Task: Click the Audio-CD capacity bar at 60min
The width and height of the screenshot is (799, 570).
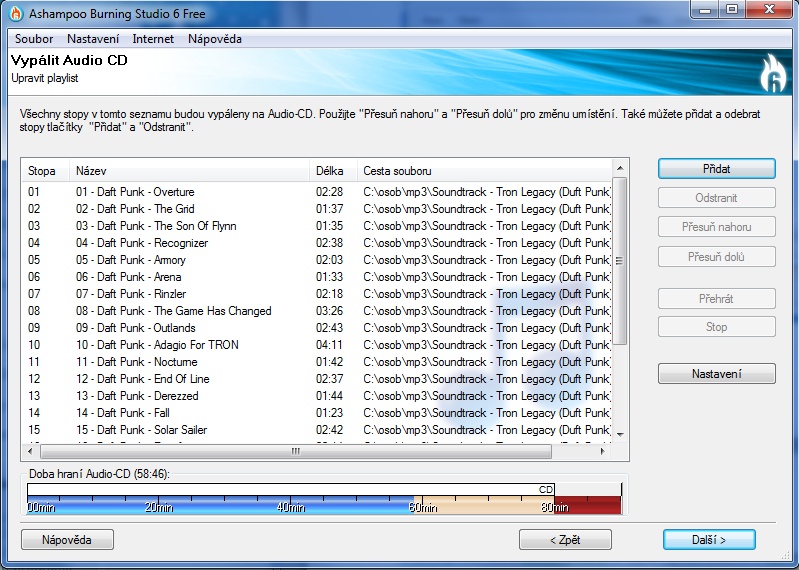Action: pos(415,500)
